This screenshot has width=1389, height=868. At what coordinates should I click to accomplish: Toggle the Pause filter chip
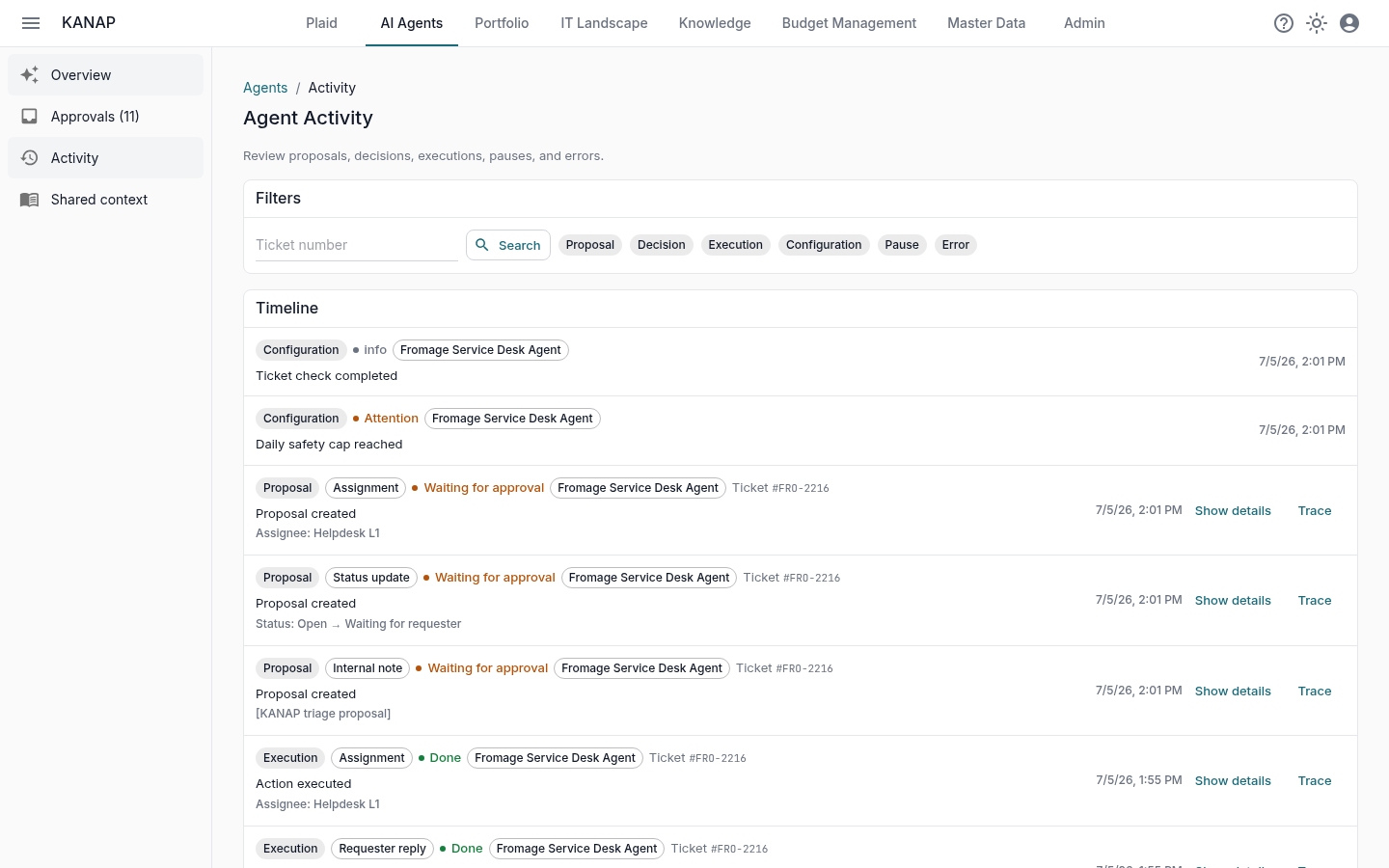[x=902, y=245]
